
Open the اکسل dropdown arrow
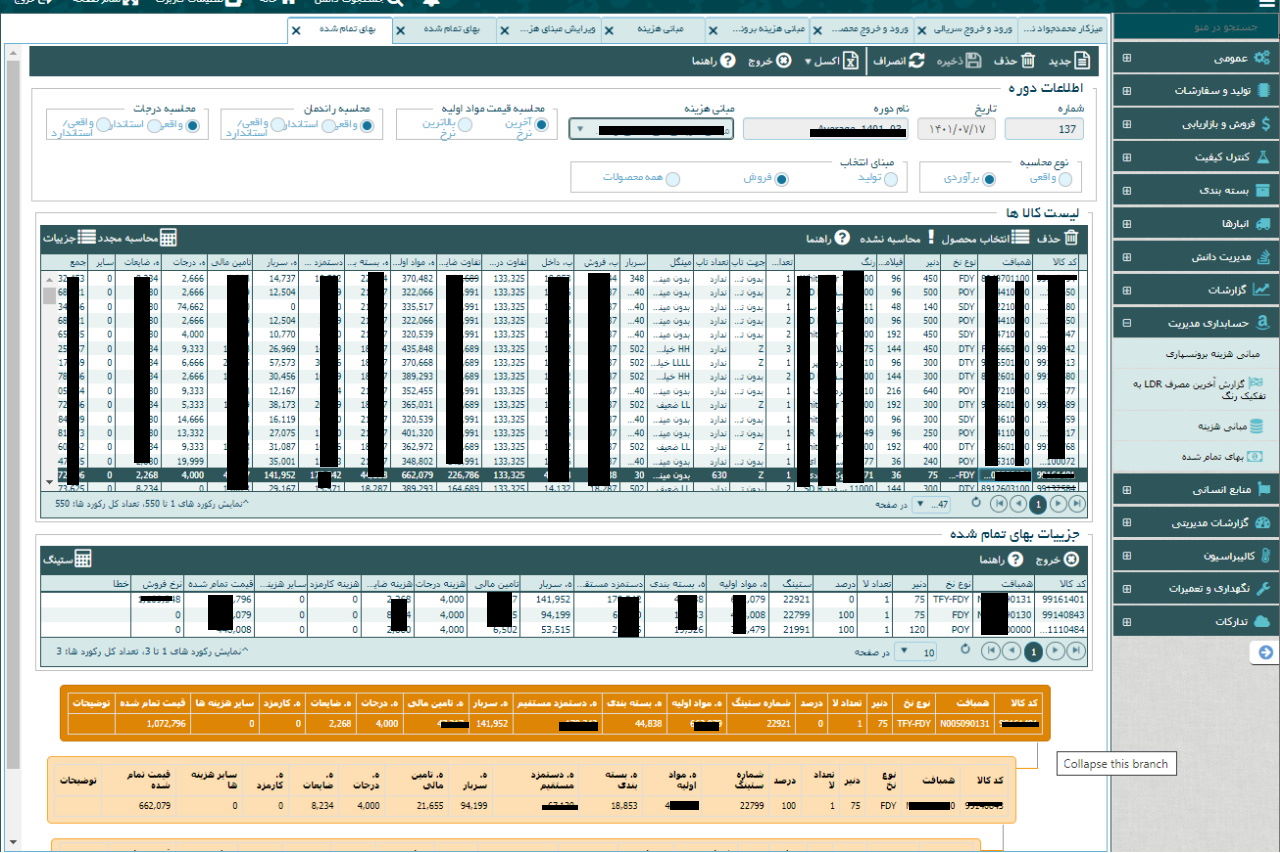(x=807, y=62)
